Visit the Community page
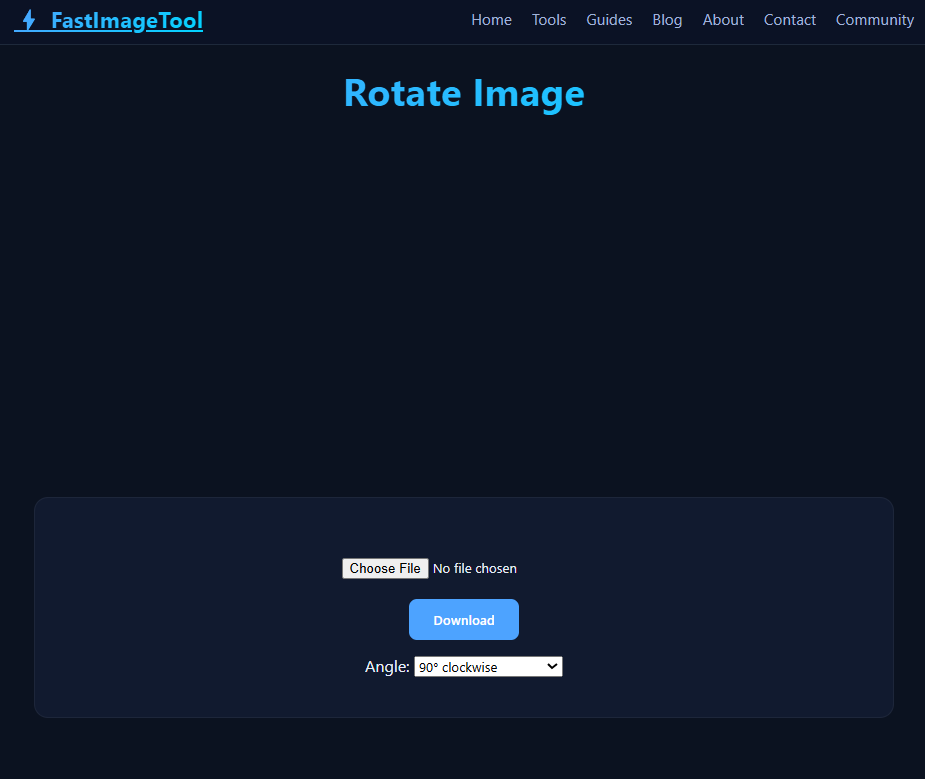The height and width of the screenshot is (779, 925). 874,20
